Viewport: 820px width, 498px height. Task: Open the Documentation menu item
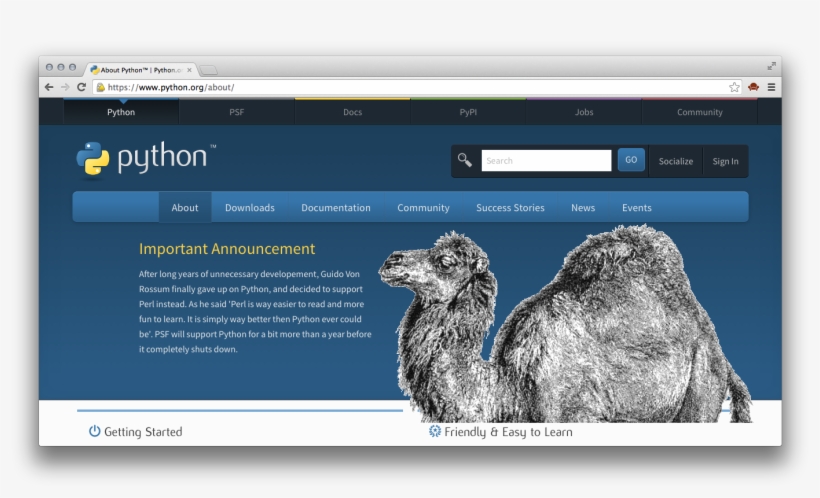336,208
